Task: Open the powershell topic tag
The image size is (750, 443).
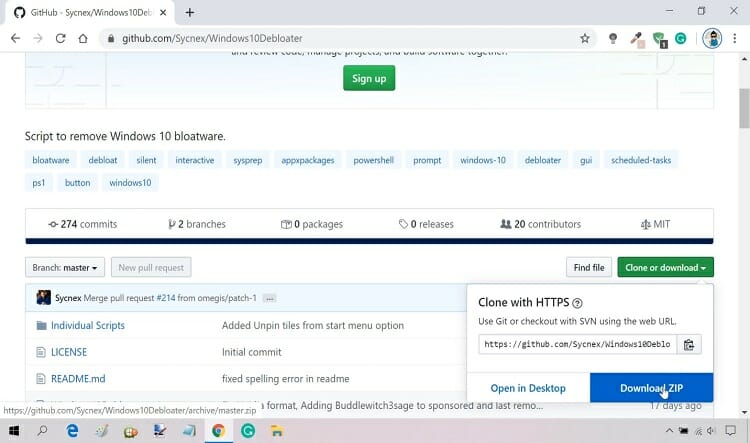Action: tap(374, 160)
